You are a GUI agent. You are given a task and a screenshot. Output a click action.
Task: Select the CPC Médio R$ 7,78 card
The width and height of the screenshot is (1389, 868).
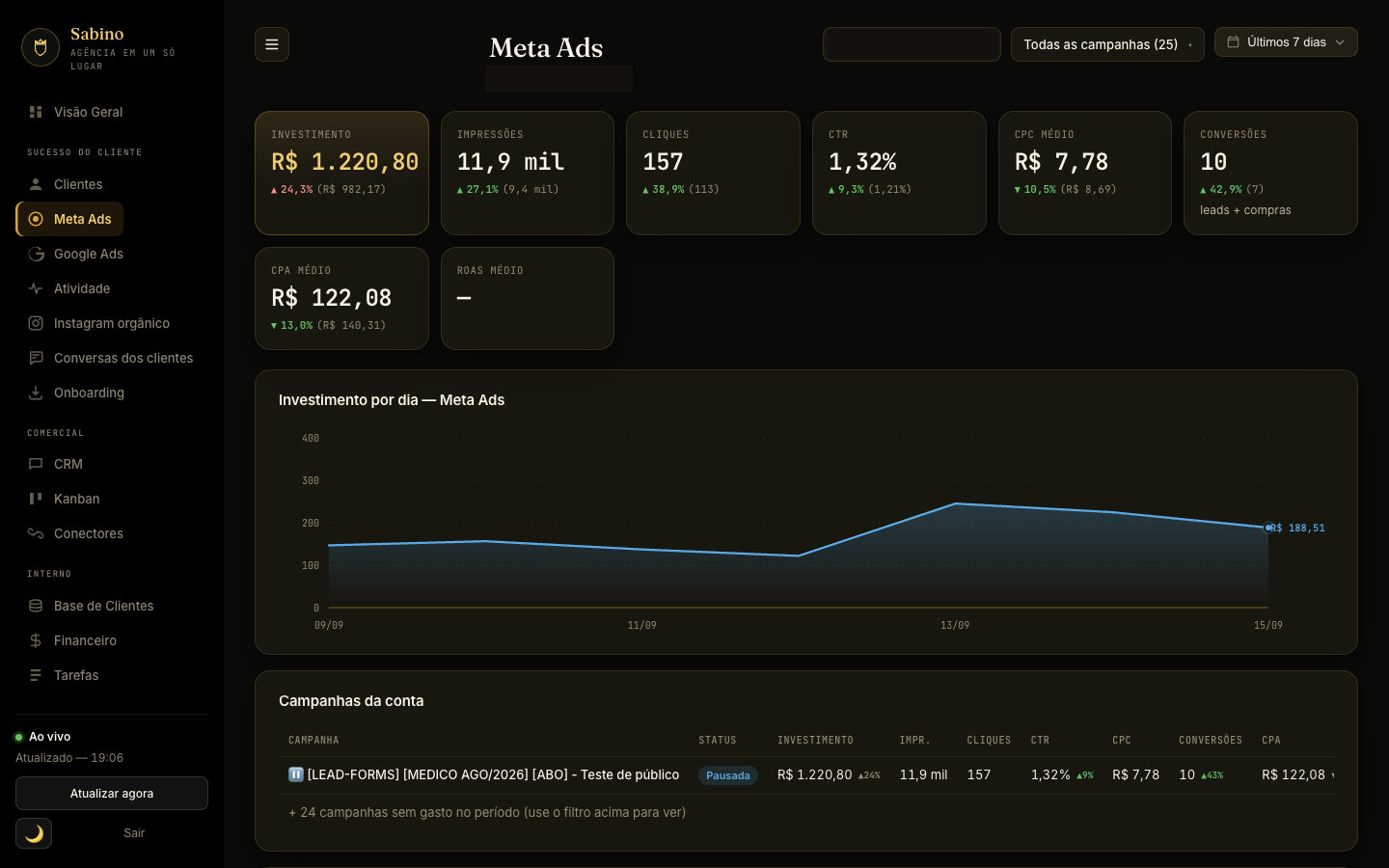pyautogui.click(x=1085, y=173)
